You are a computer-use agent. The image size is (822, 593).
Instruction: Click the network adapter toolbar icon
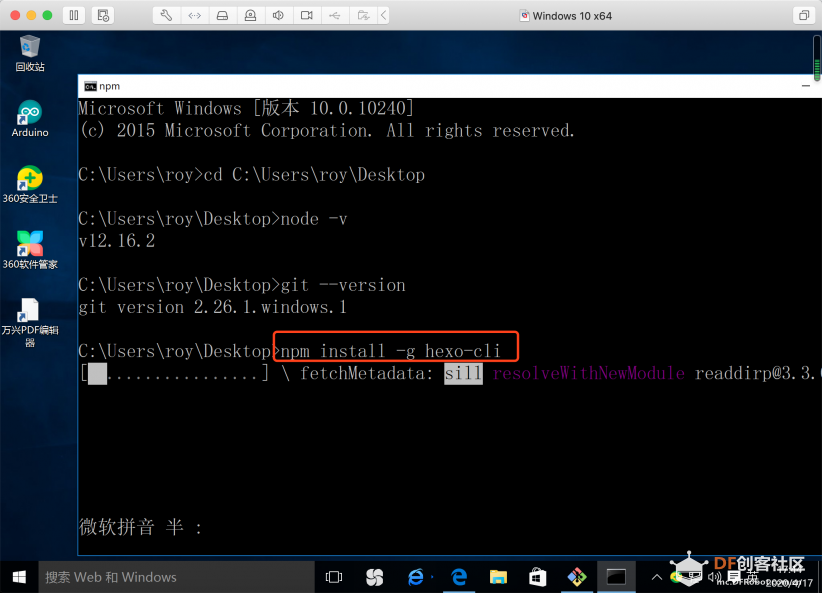pos(194,15)
